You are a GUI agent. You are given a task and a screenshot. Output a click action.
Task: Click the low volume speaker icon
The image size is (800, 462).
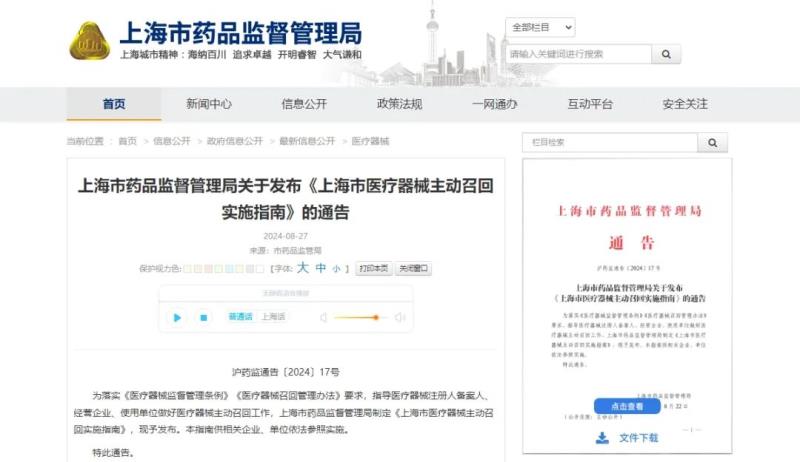[323, 318]
